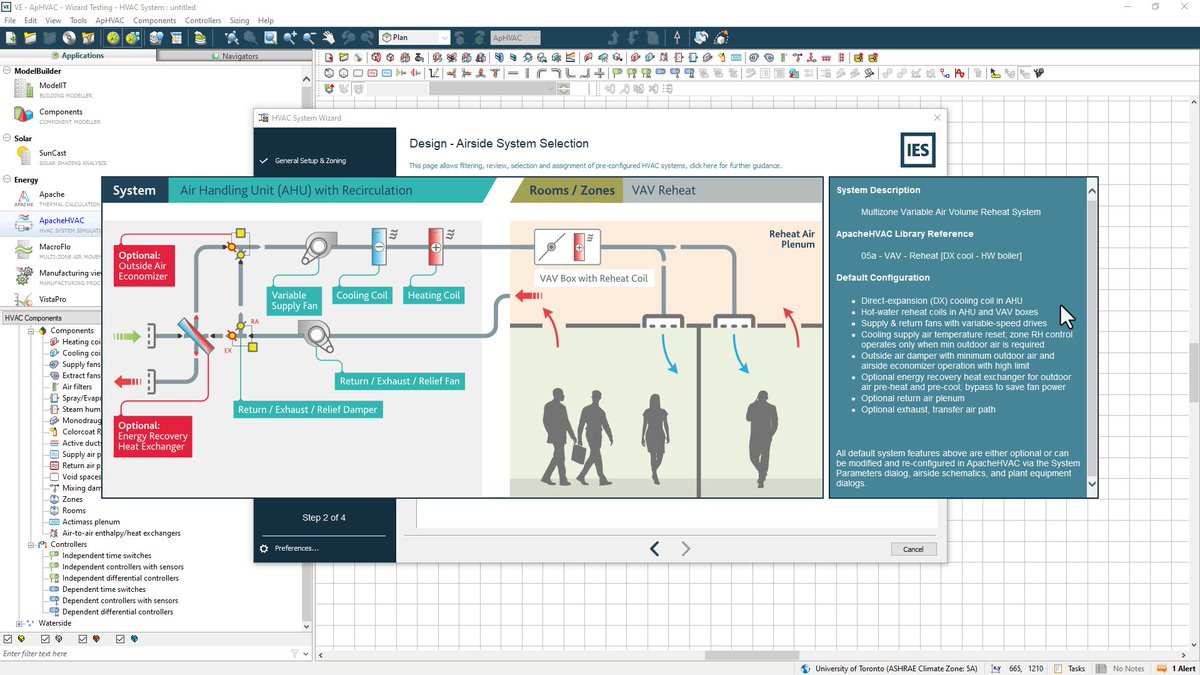Select the pan hand tool
The image size is (1200, 675).
pos(328,38)
